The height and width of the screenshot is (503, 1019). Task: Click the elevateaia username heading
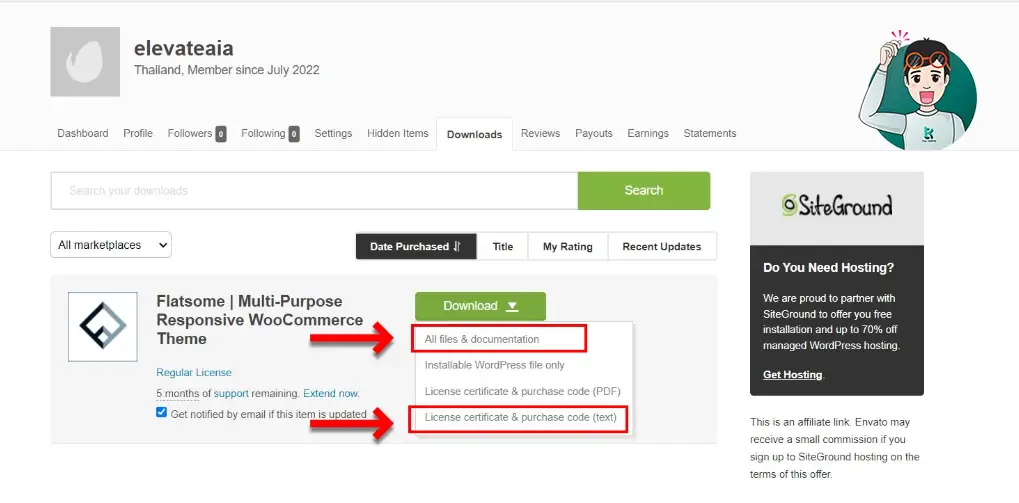click(183, 48)
